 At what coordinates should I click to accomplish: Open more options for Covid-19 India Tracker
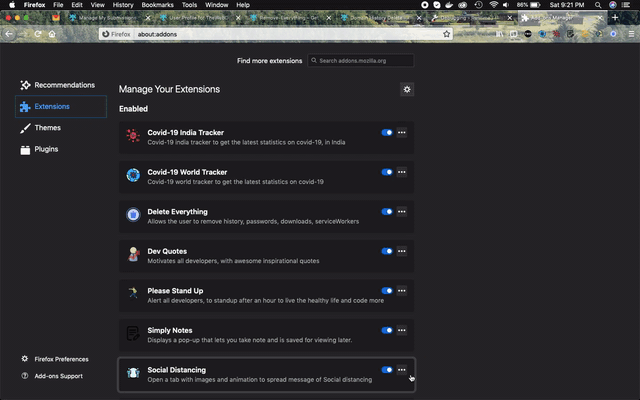[402, 132]
